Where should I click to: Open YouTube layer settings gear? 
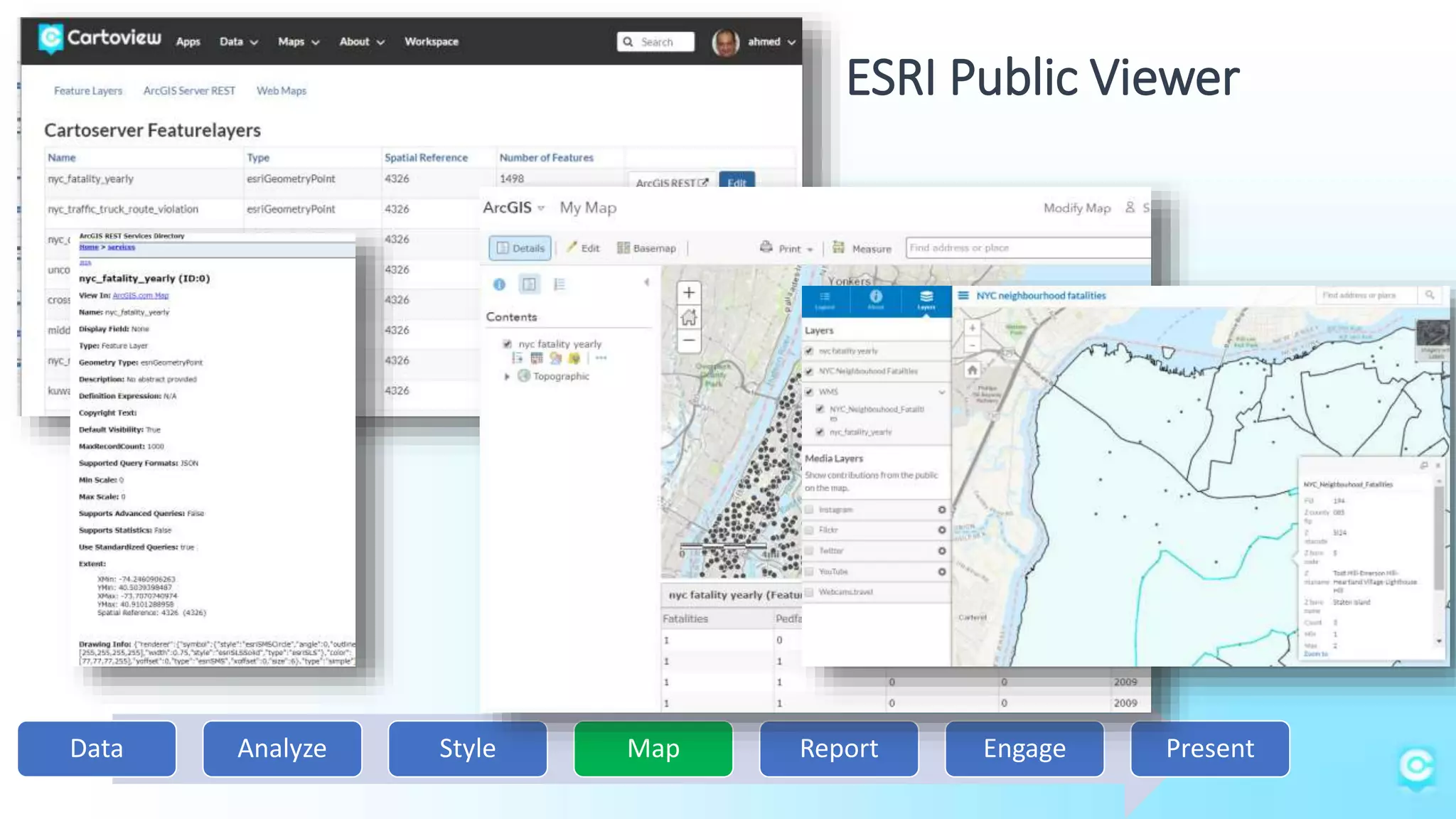click(x=941, y=572)
